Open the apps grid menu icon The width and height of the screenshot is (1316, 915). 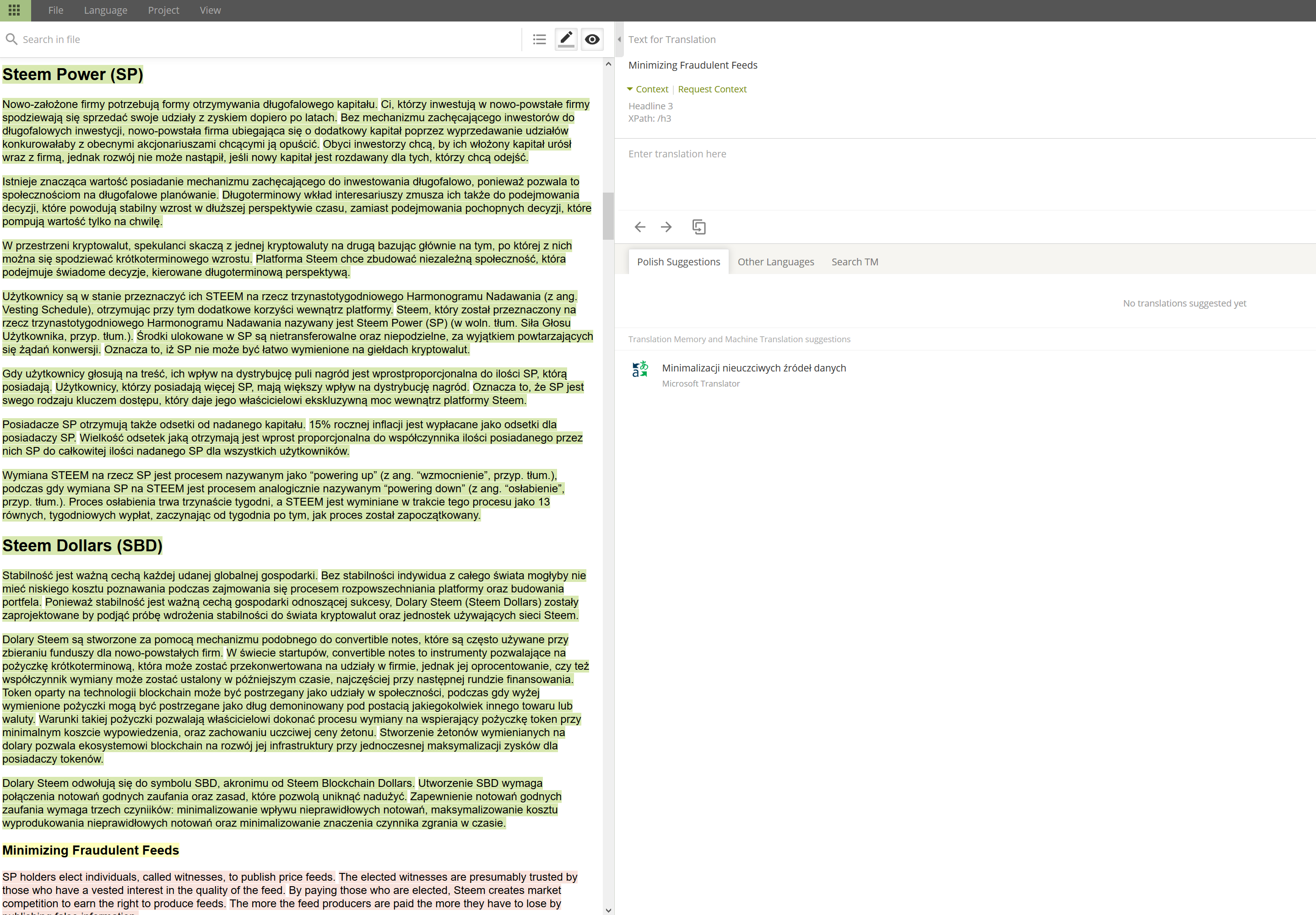(14, 11)
